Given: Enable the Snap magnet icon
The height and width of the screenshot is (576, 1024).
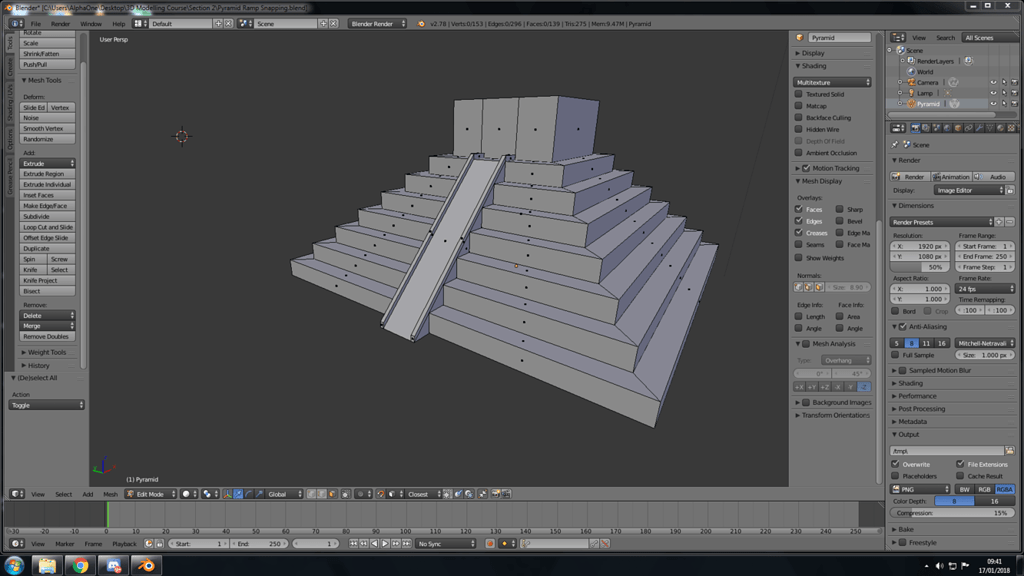Looking at the screenshot, I should click(x=381, y=493).
